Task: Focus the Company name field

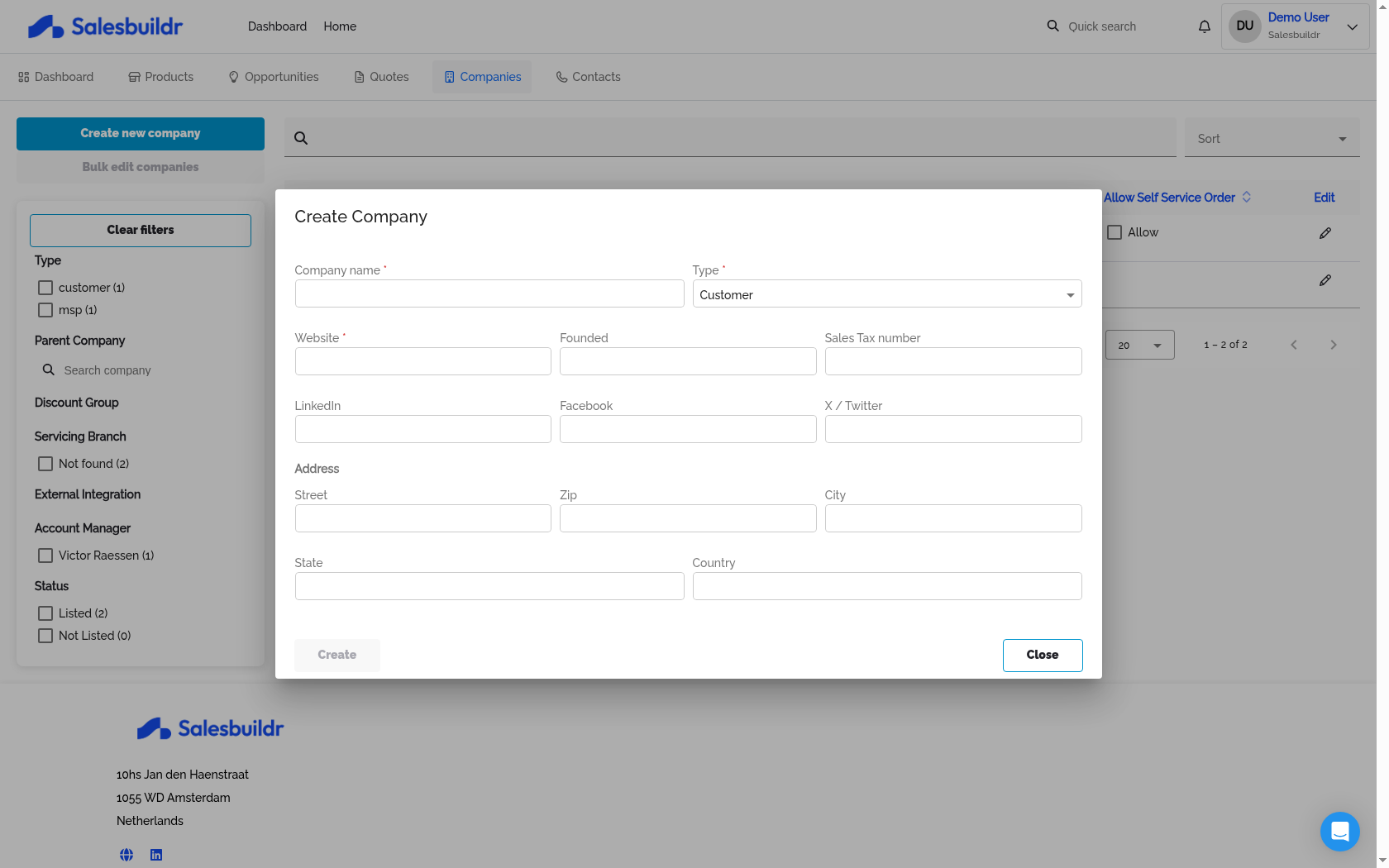Action: (489, 293)
